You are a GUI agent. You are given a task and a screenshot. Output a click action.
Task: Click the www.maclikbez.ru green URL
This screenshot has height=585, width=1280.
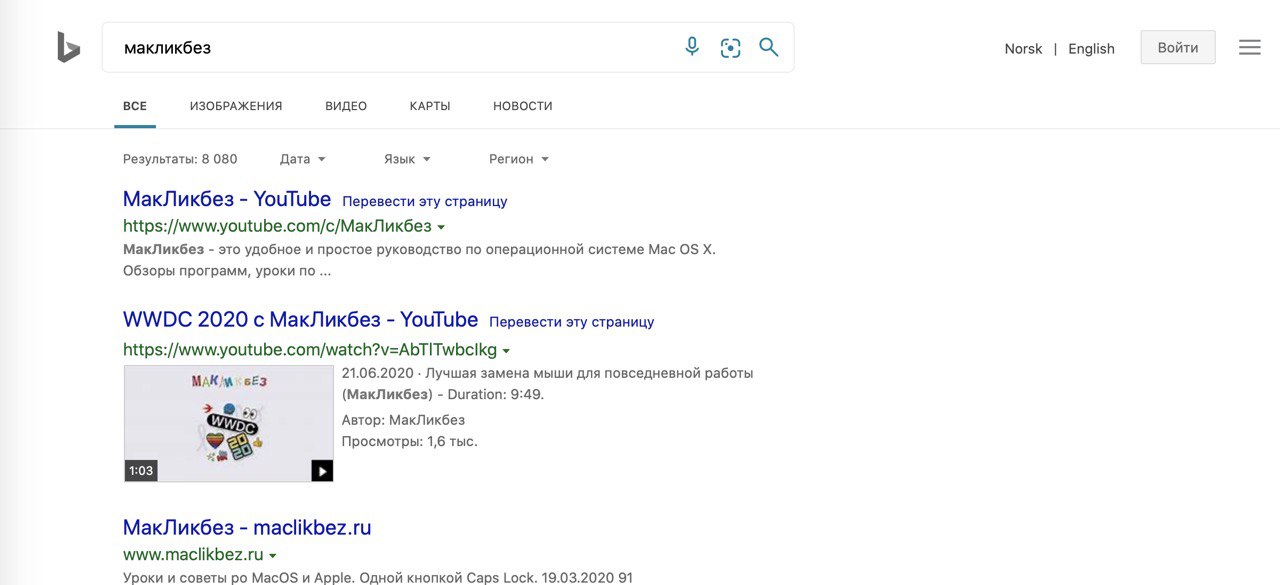[x=193, y=554]
